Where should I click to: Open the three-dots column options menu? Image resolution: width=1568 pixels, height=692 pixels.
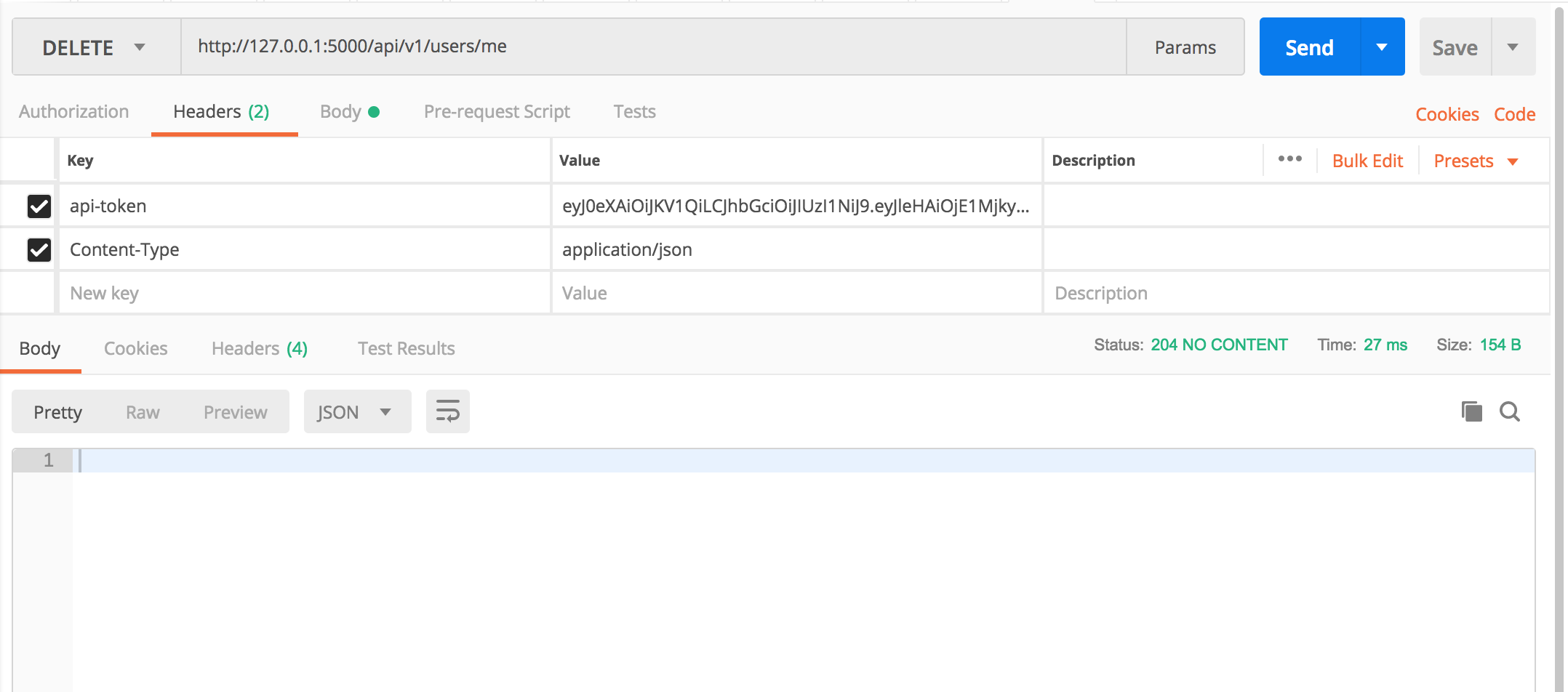[x=1289, y=159]
